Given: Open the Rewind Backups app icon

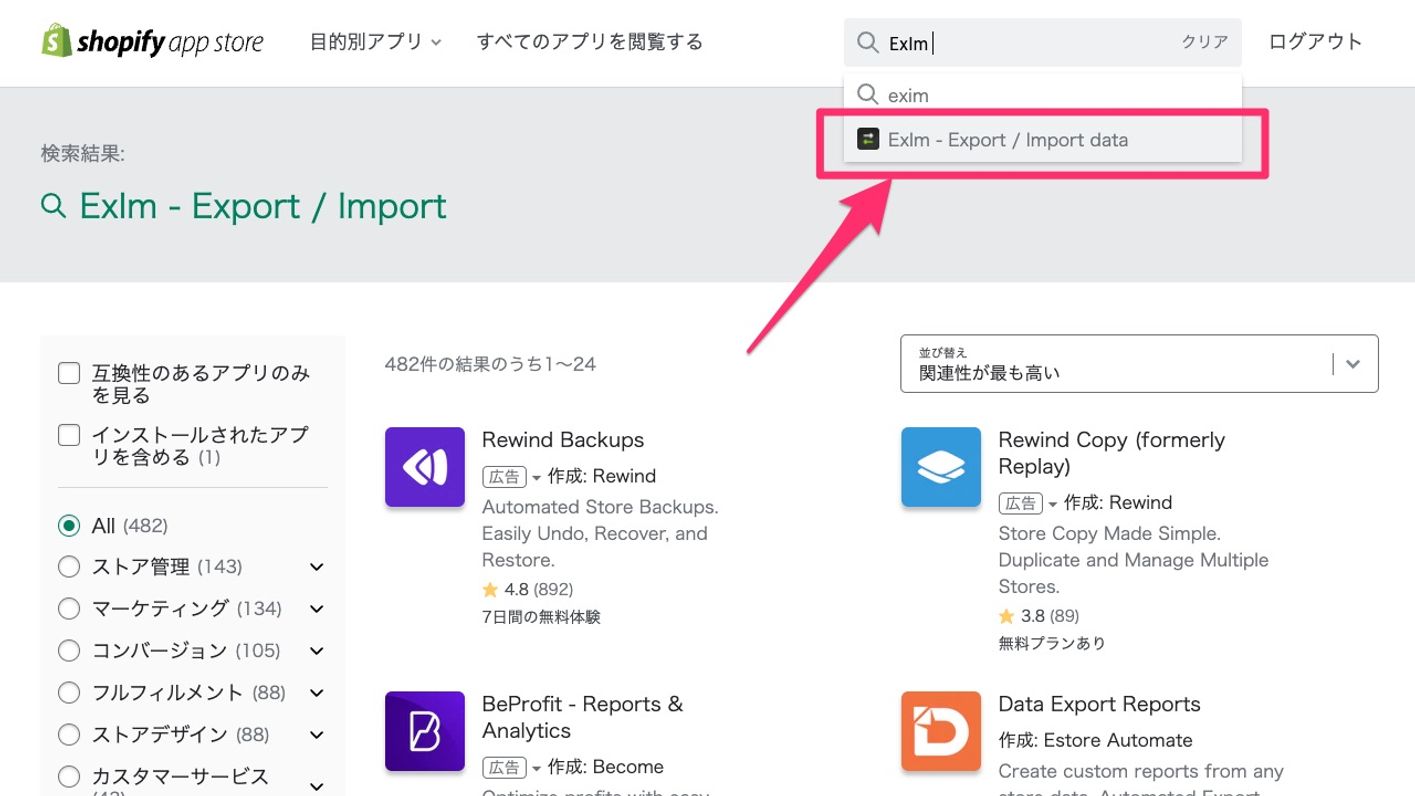Looking at the screenshot, I should click(x=425, y=467).
